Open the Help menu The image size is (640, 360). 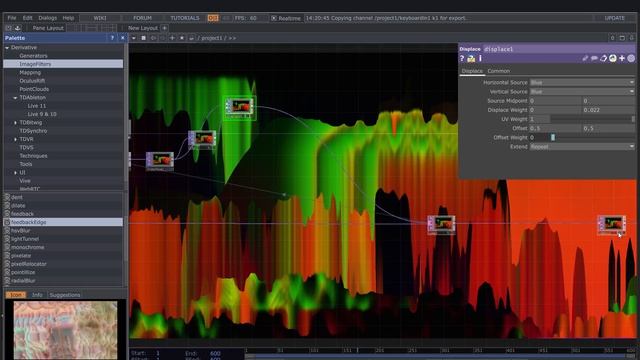click(68, 18)
